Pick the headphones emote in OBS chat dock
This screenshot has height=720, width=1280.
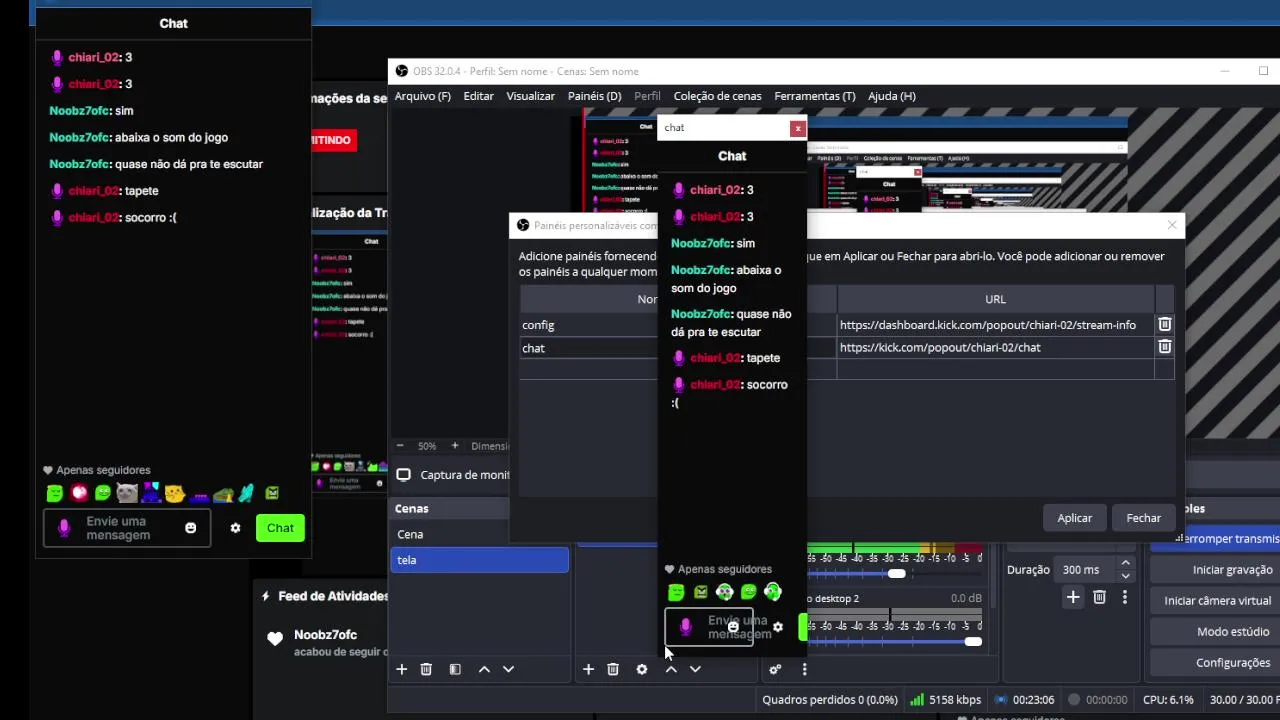click(x=772, y=592)
